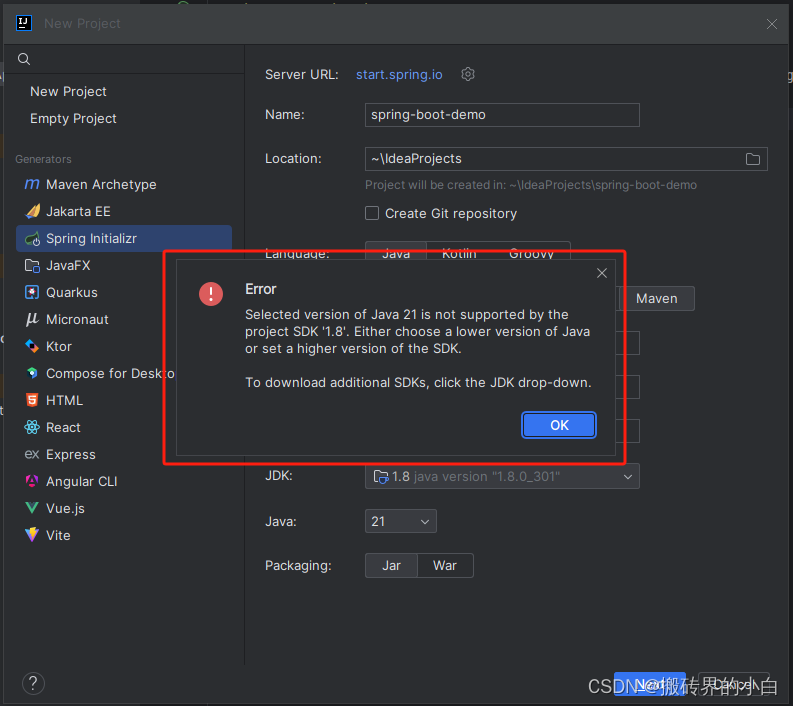Click the Express ex icon
This screenshot has height=706, width=793.
pyautogui.click(x=32, y=454)
